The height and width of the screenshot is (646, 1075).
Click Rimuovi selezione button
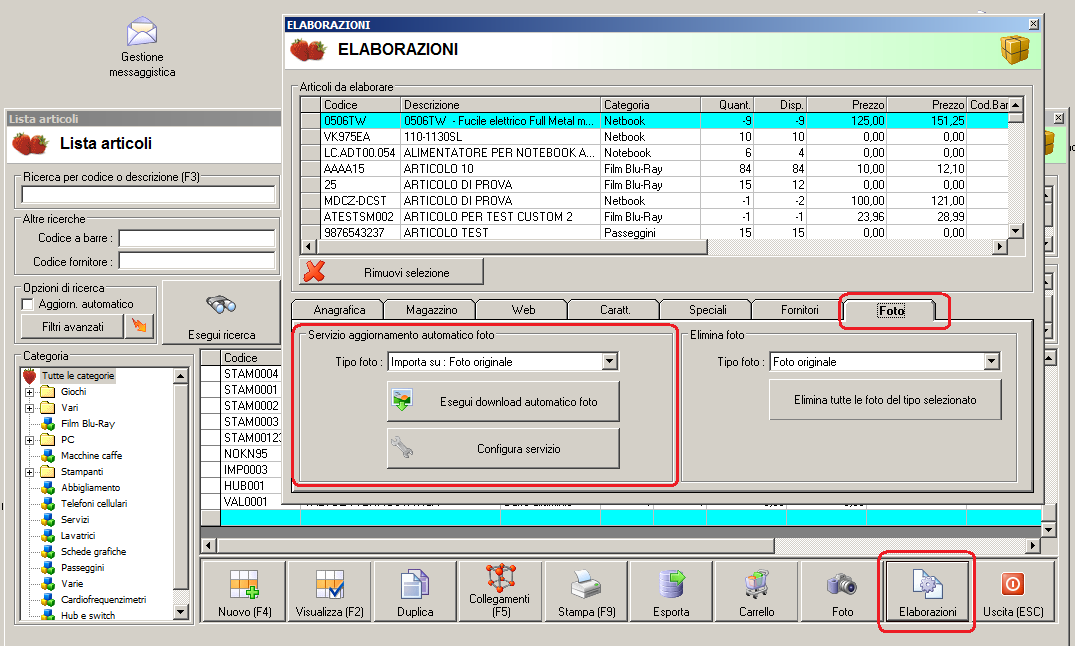[391, 272]
